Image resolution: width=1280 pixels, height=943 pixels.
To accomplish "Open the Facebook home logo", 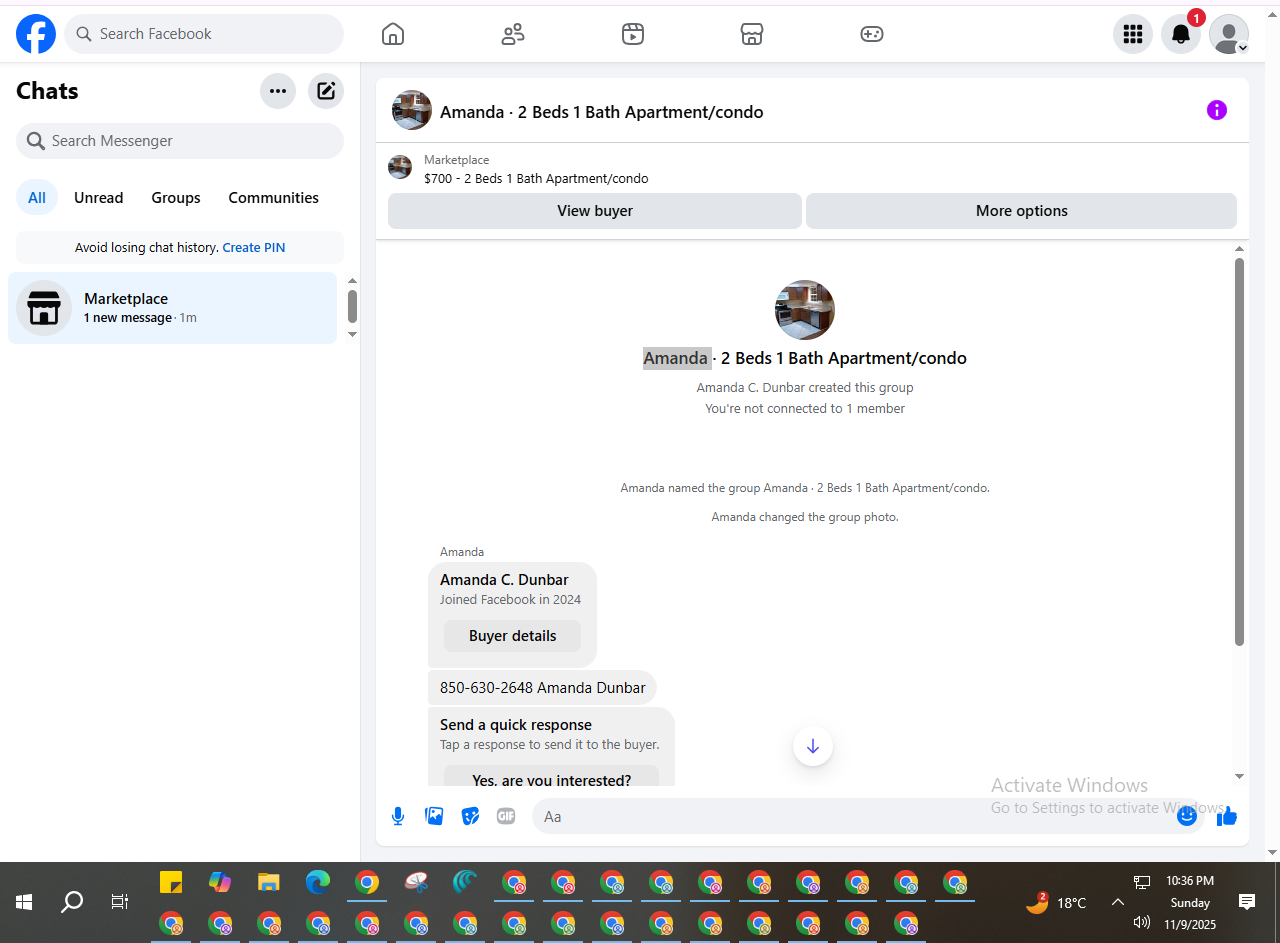I will [x=36, y=34].
